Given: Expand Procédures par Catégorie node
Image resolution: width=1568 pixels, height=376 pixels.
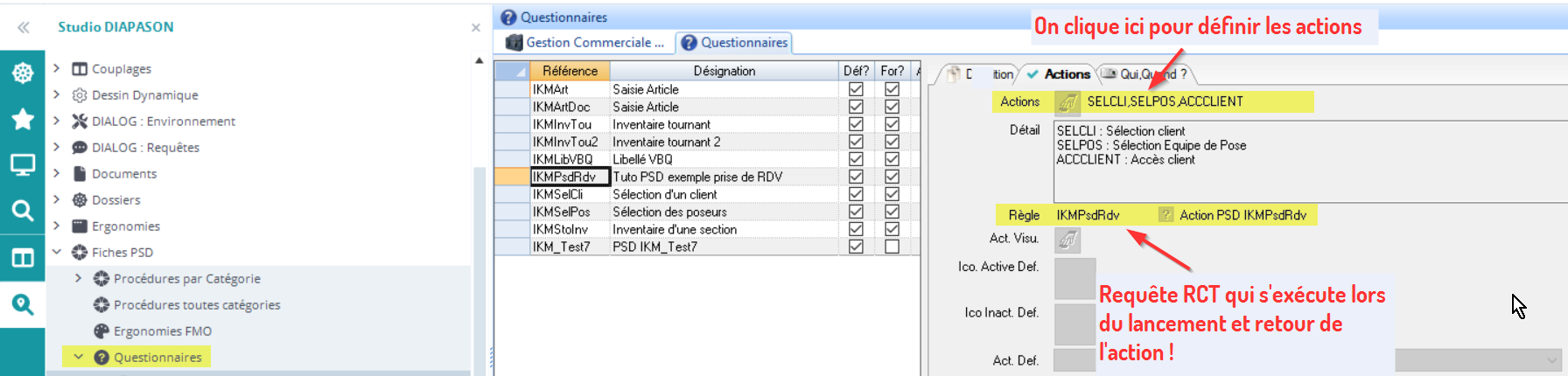Looking at the screenshot, I should pyautogui.click(x=79, y=278).
